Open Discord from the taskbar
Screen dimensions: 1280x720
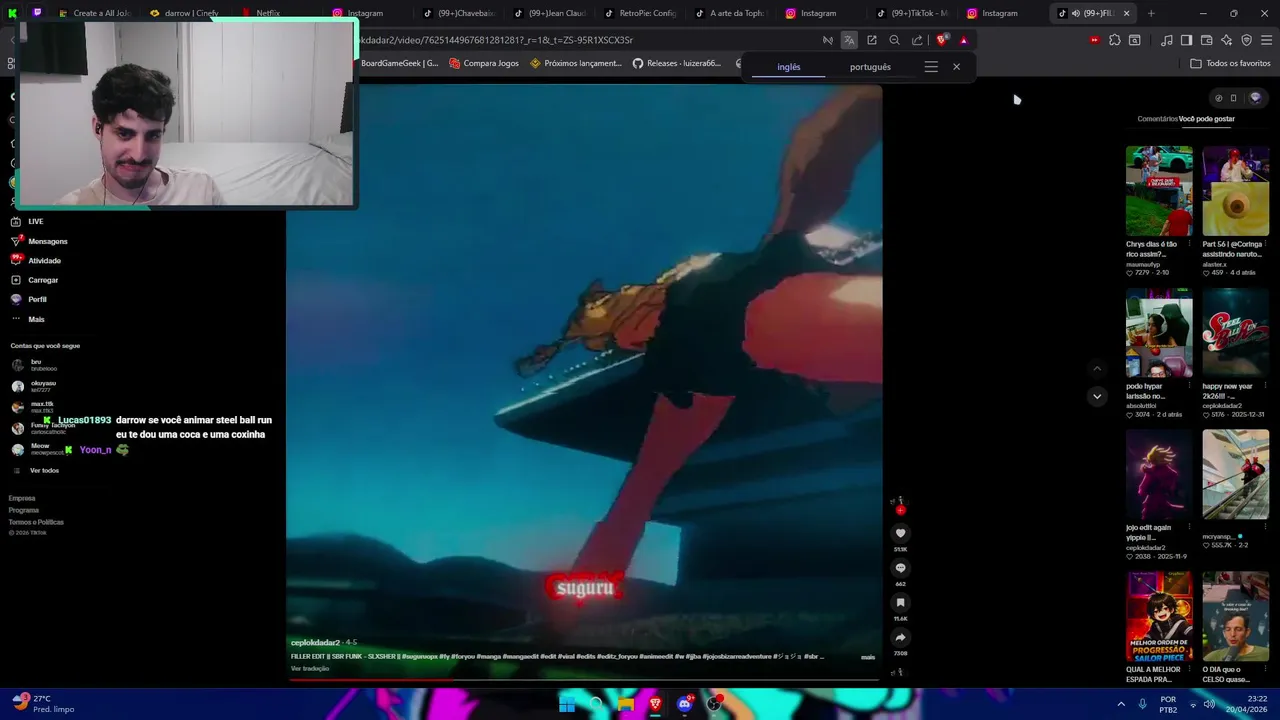(x=685, y=704)
